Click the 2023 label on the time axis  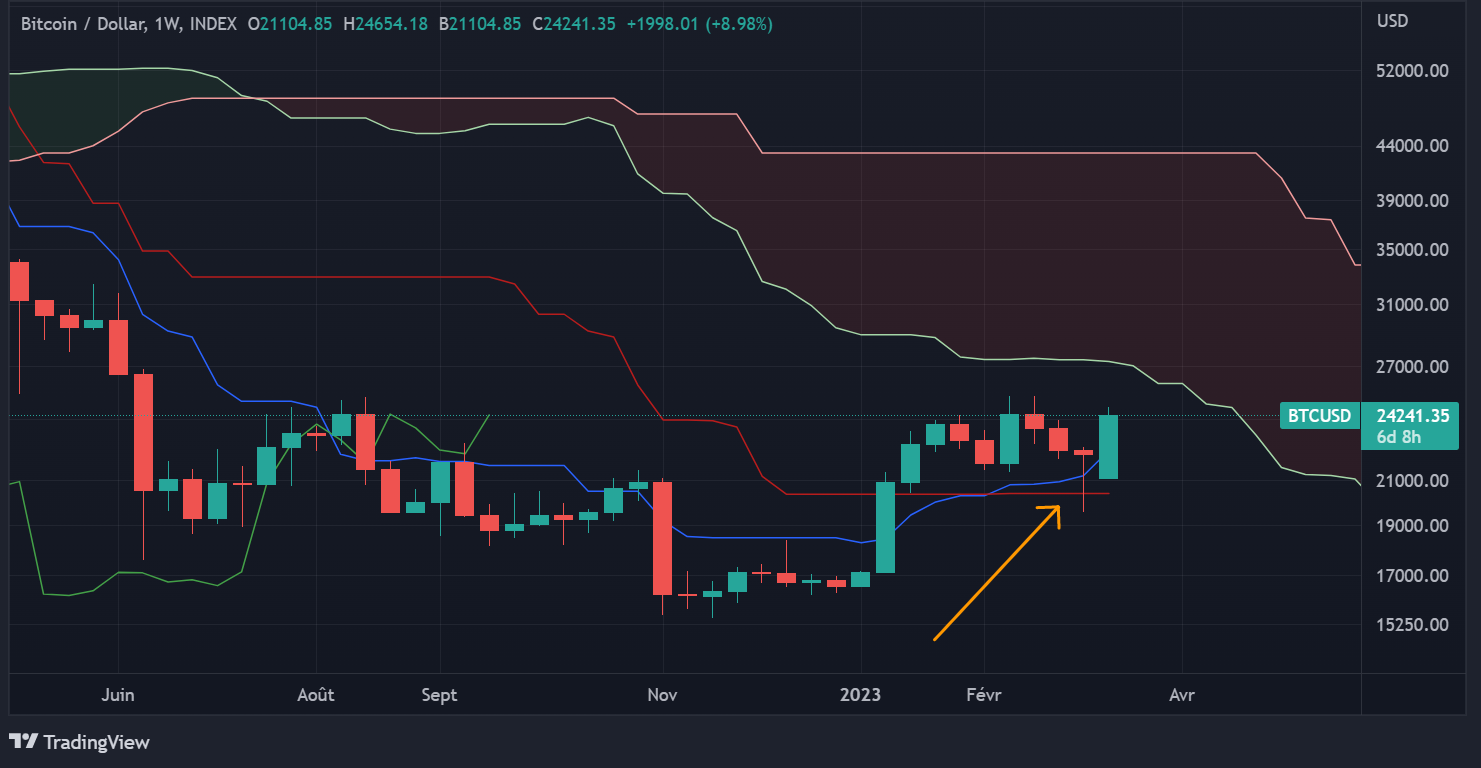click(859, 694)
